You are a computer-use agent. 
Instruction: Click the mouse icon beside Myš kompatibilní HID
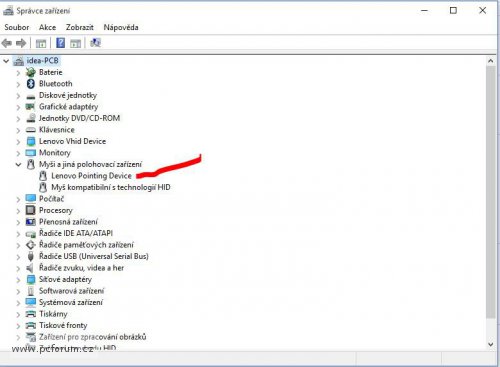[43, 187]
